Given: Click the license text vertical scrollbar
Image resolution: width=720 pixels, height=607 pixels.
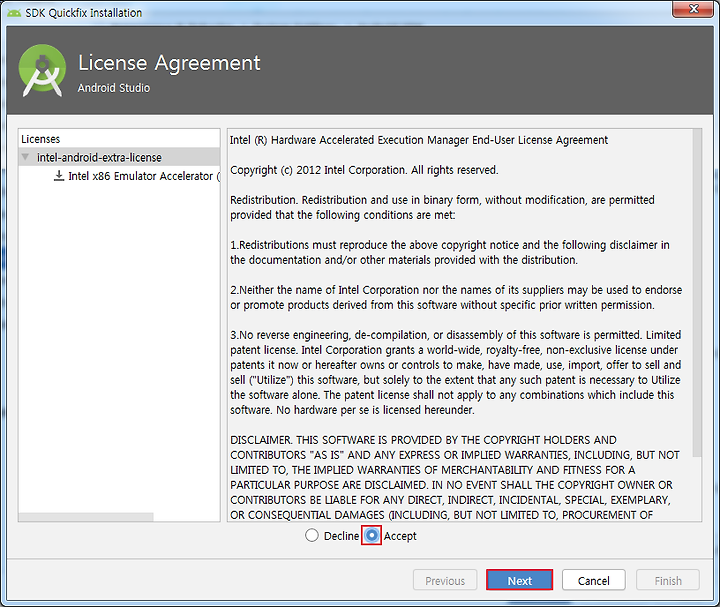Looking at the screenshot, I should pos(697,293).
